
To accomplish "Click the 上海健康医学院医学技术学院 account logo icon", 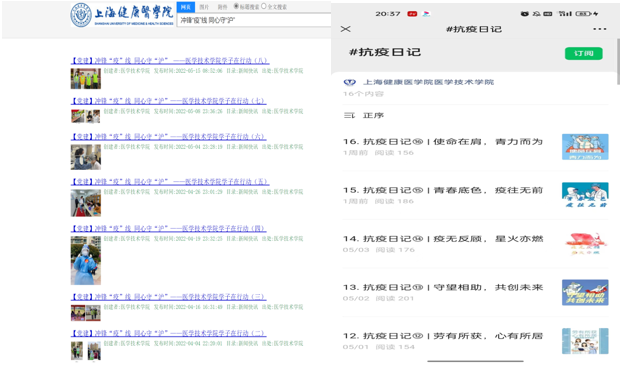I will click(x=350, y=82).
